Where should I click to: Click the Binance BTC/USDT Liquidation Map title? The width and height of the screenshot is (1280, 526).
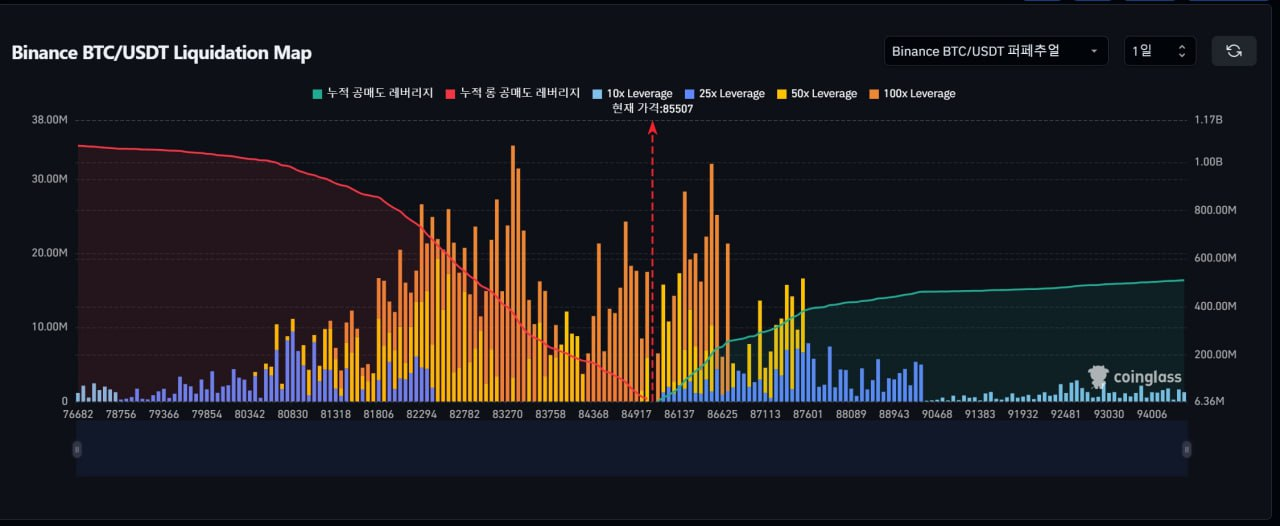pyautogui.click(x=162, y=53)
